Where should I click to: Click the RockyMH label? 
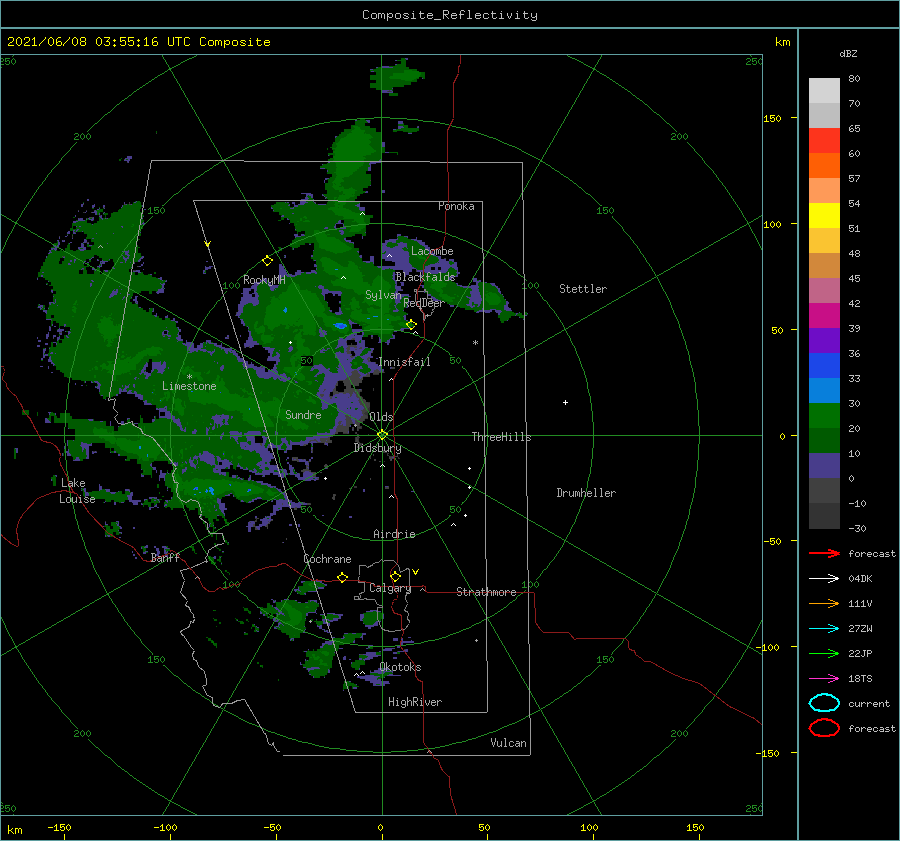(264, 280)
